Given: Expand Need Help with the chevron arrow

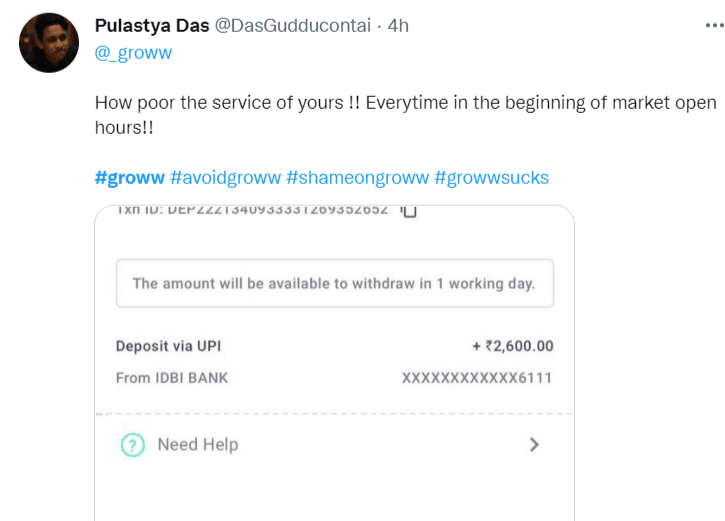Looking at the screenshot, I should click(x=534, y=445).
